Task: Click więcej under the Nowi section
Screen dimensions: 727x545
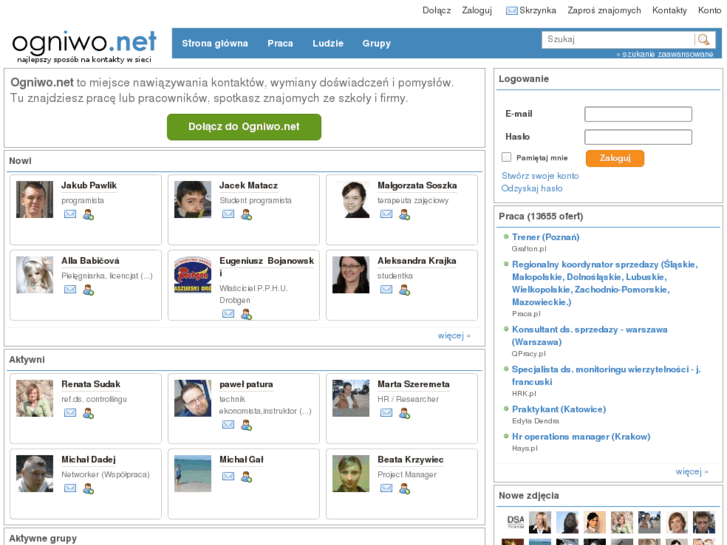Action: (x=454, y=335)
